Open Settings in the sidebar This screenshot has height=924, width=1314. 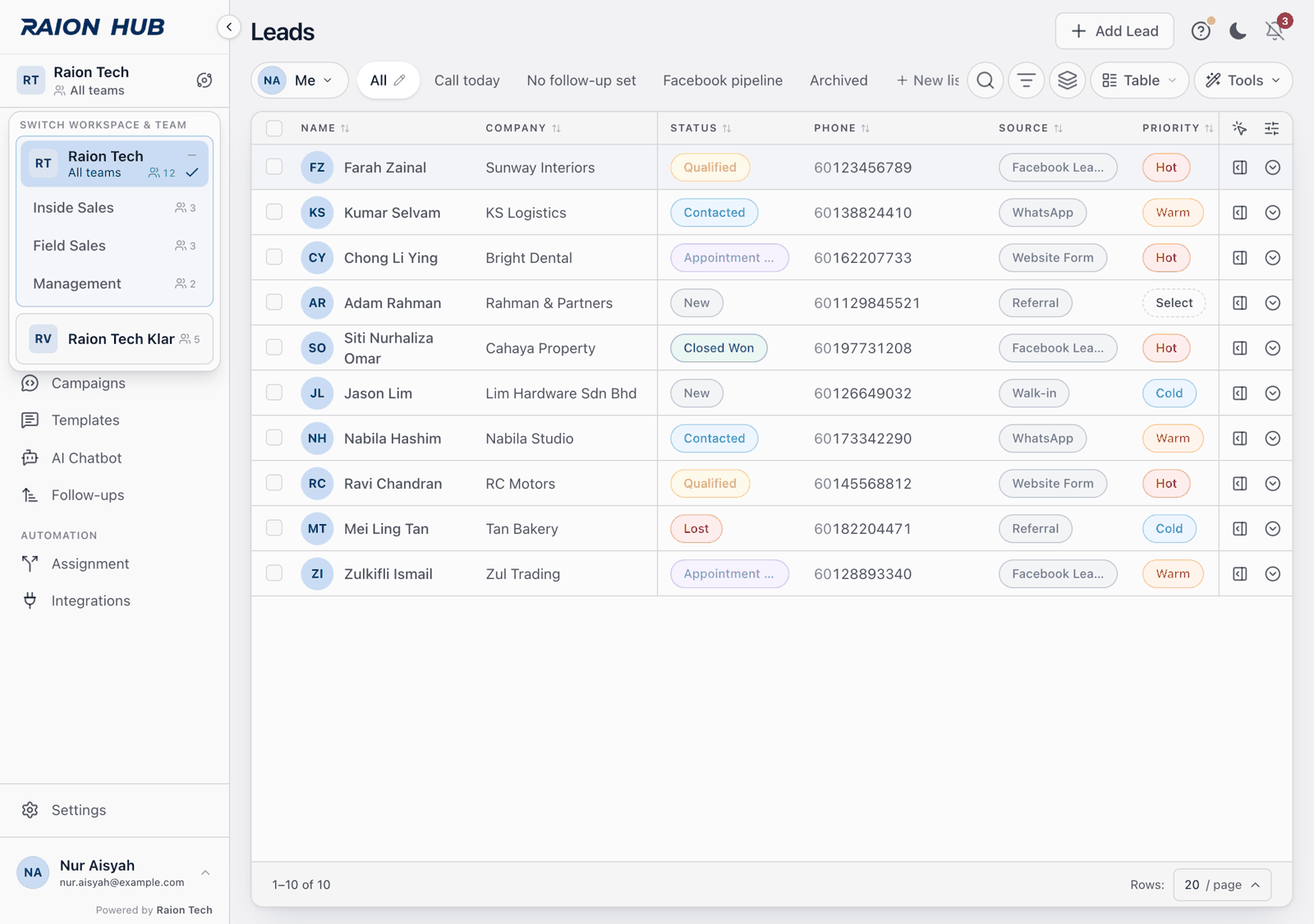(114, 811)
